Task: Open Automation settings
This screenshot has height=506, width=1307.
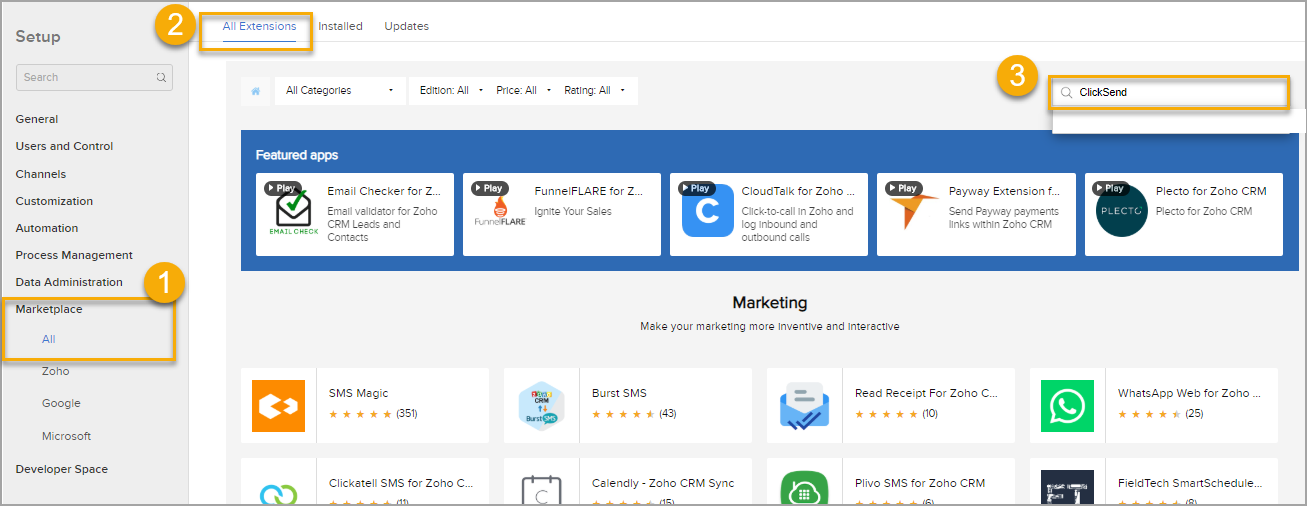Action: (x=46, y=228)
